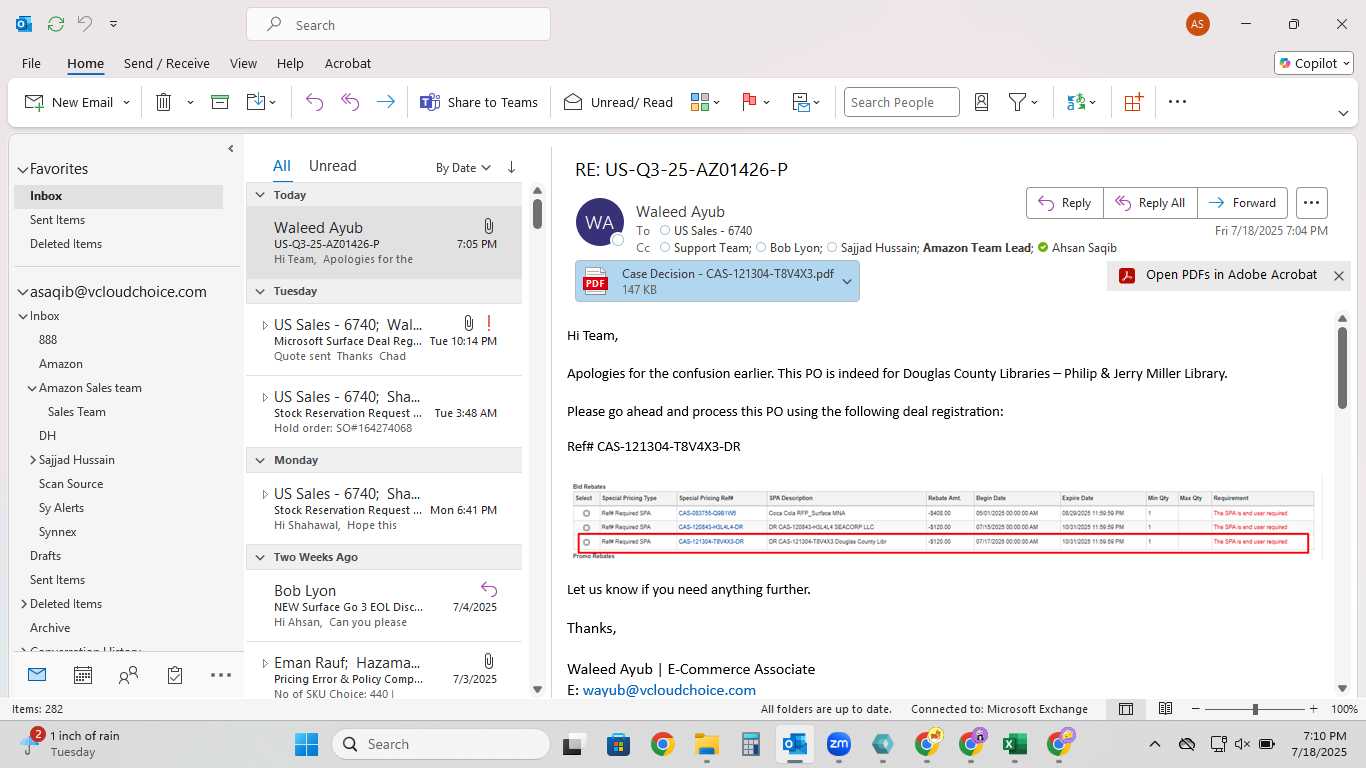
Task: Click the ribbon Reply All arrows icon
Action: pos(350,102)
